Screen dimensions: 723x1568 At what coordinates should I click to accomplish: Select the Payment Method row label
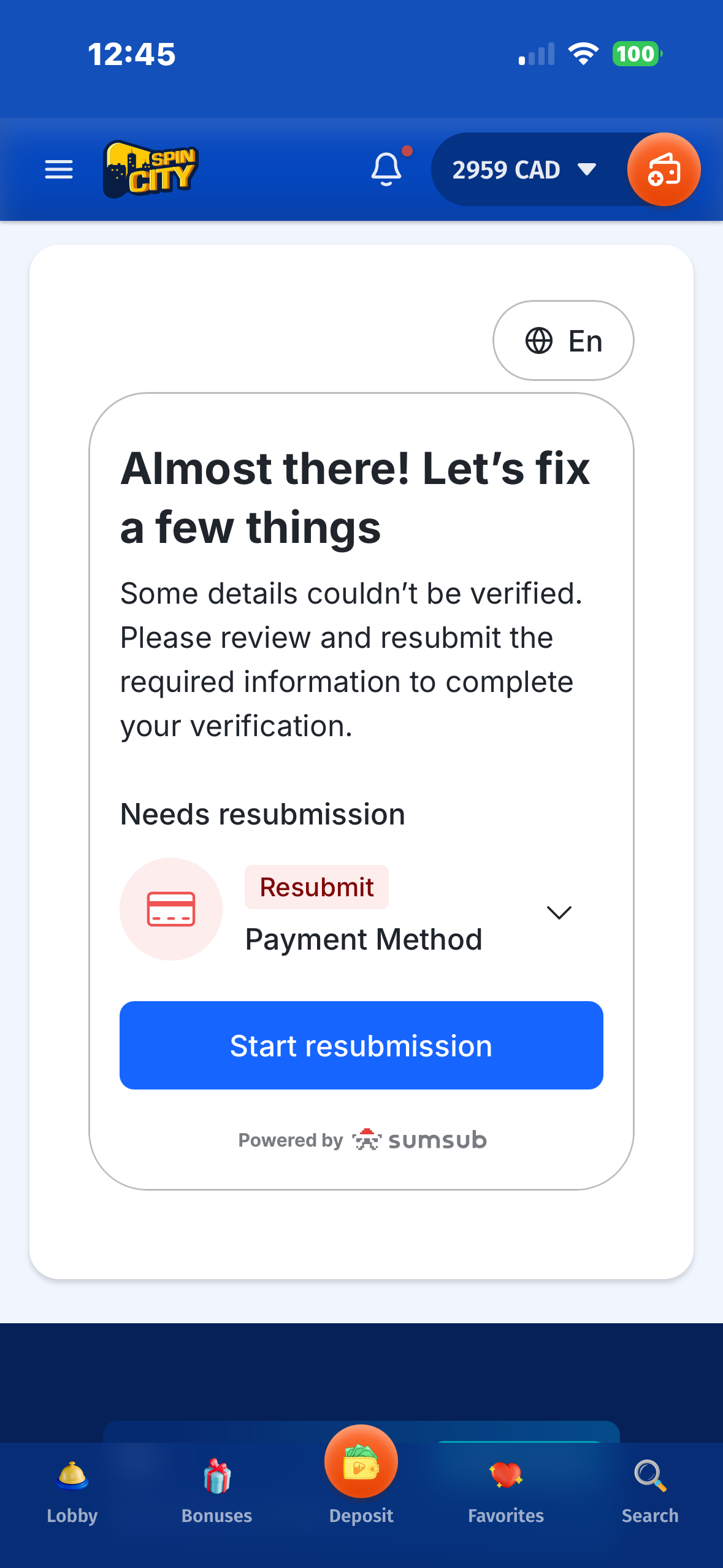click(364, 939)
